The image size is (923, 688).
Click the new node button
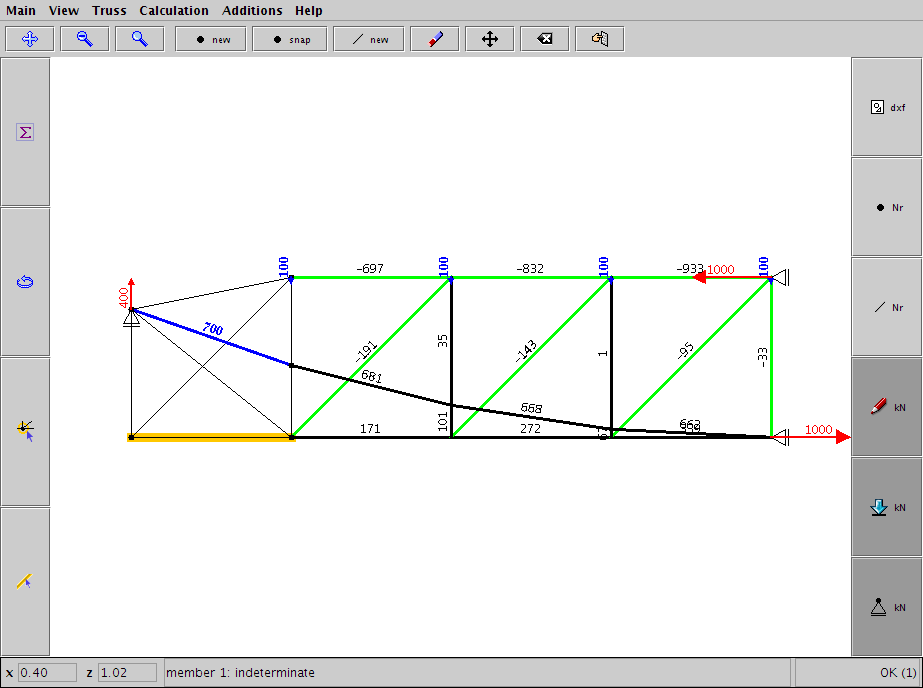tap(211, 39)
